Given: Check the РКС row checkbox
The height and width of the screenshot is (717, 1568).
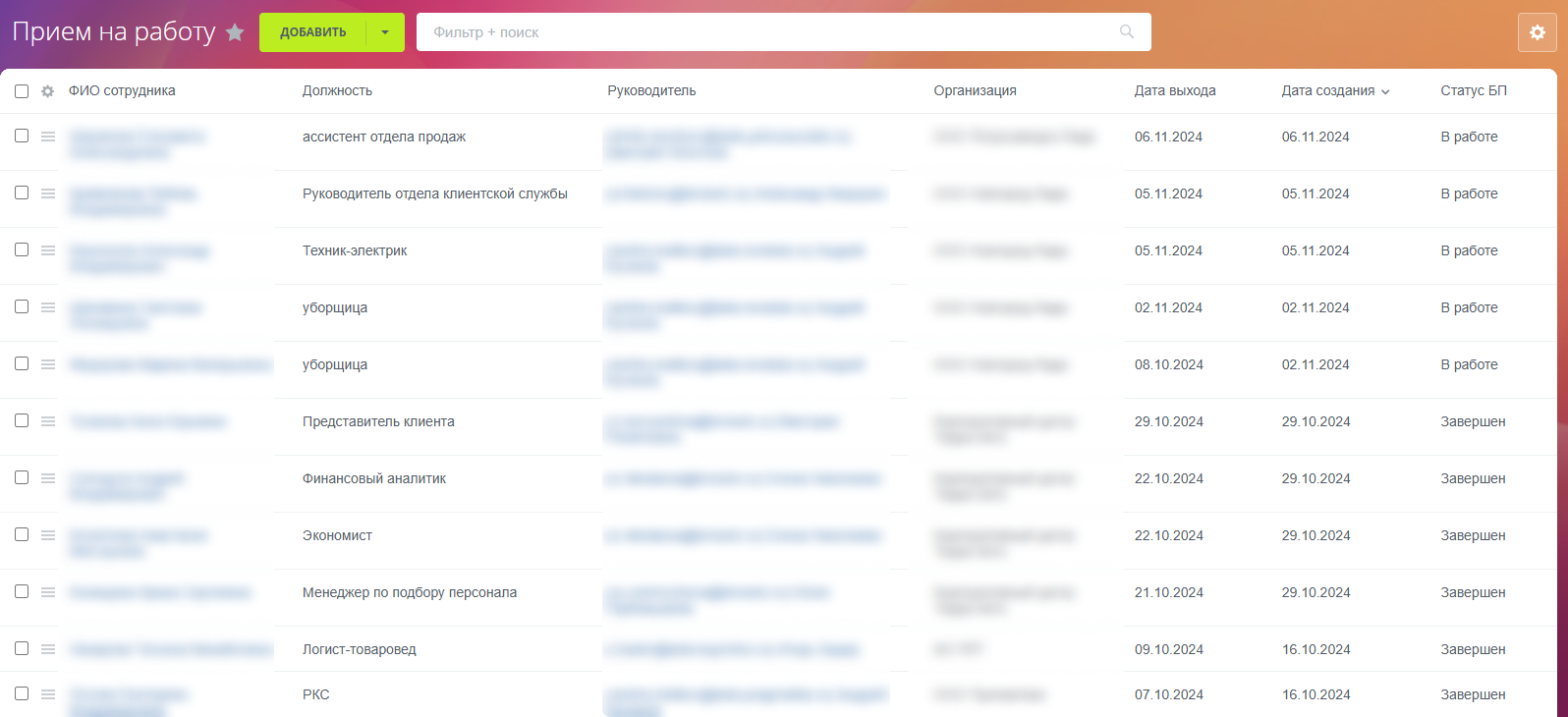Looking at the screenshot, I should point(22,693).
